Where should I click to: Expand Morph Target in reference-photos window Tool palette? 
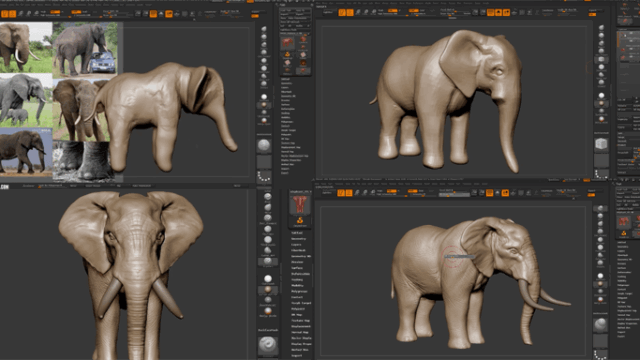[289, 130]
